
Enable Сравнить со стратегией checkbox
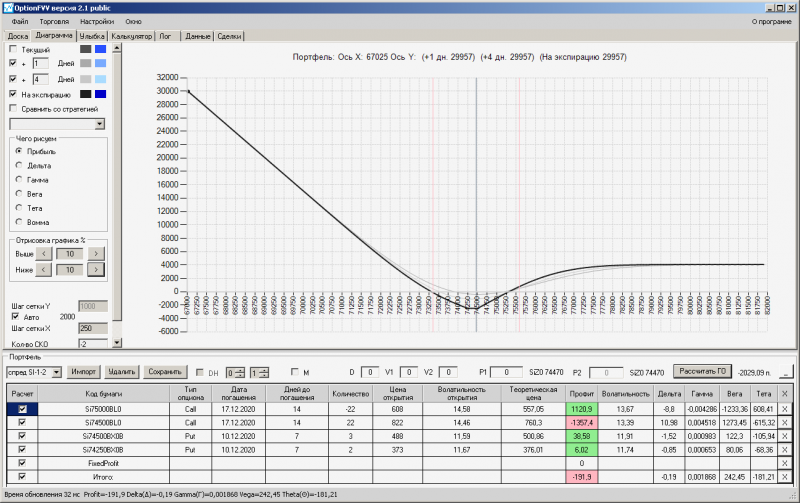(x=13, y=108)
